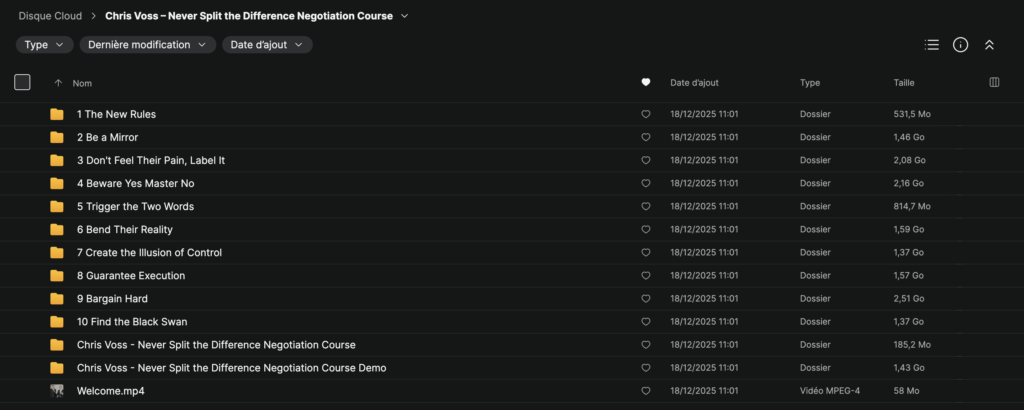
Task: Click the heart favorites column header
Action: 645,83
